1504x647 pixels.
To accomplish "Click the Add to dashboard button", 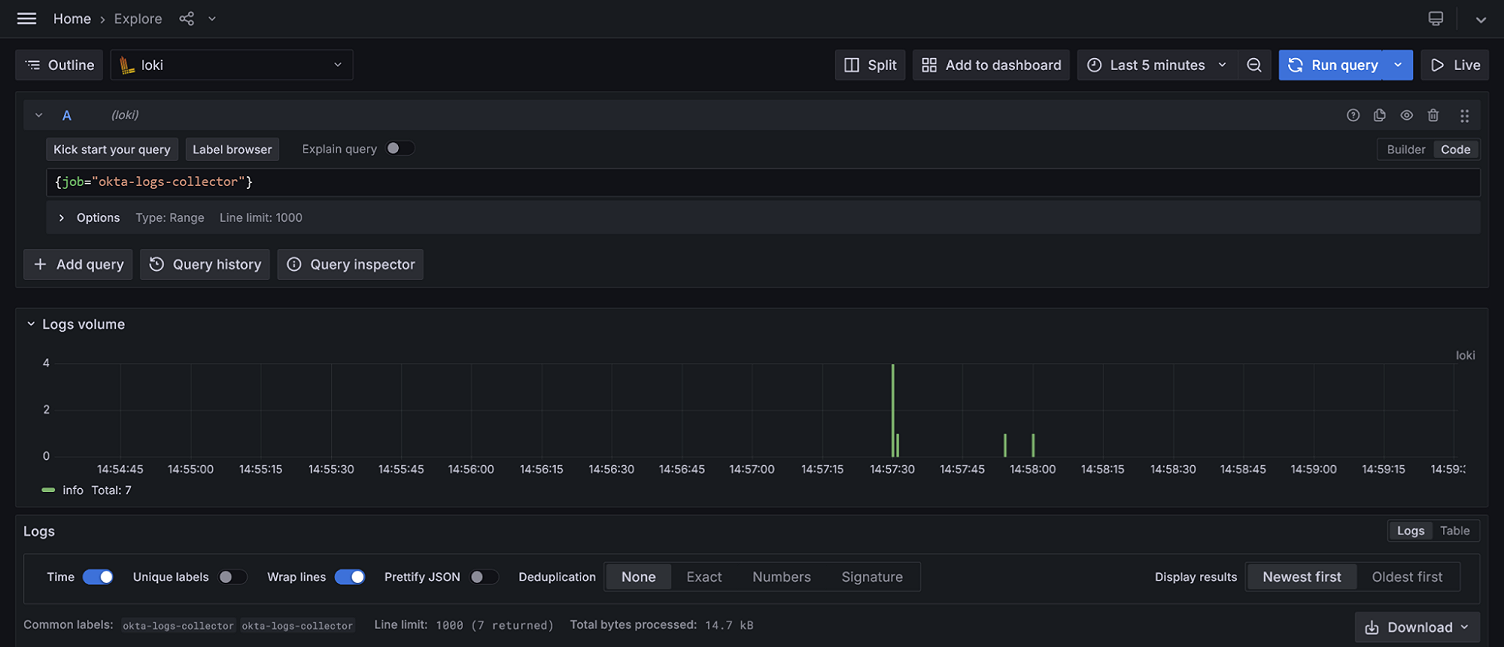I will coord(991,65).
